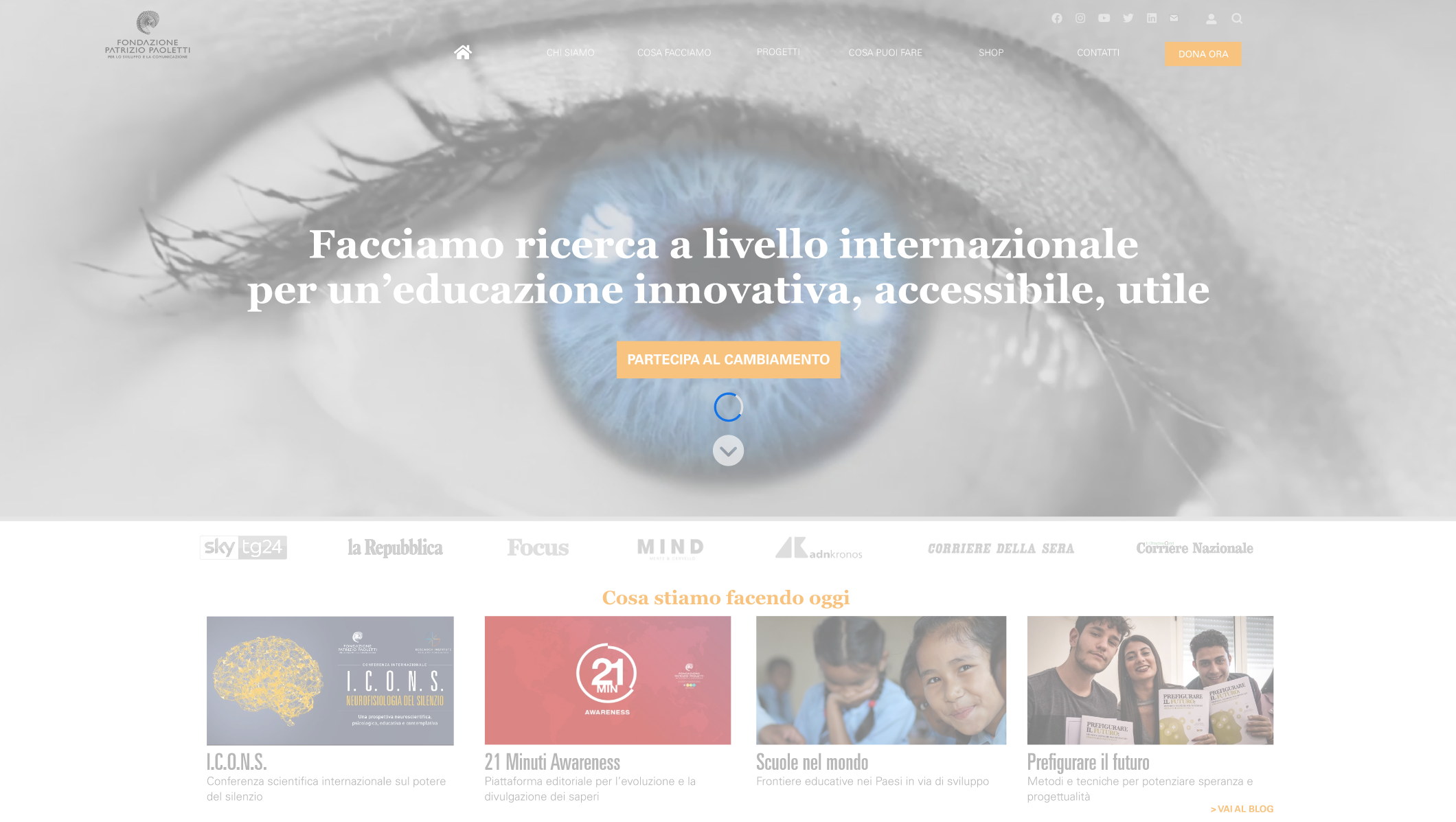Click the Partecipa al Cambiamento button
Screen dimensions: 1456x822
pos(728,360)
